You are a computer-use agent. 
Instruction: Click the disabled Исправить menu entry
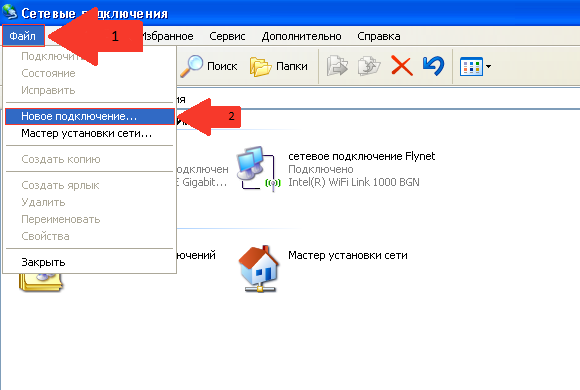(x=90, y=90)
